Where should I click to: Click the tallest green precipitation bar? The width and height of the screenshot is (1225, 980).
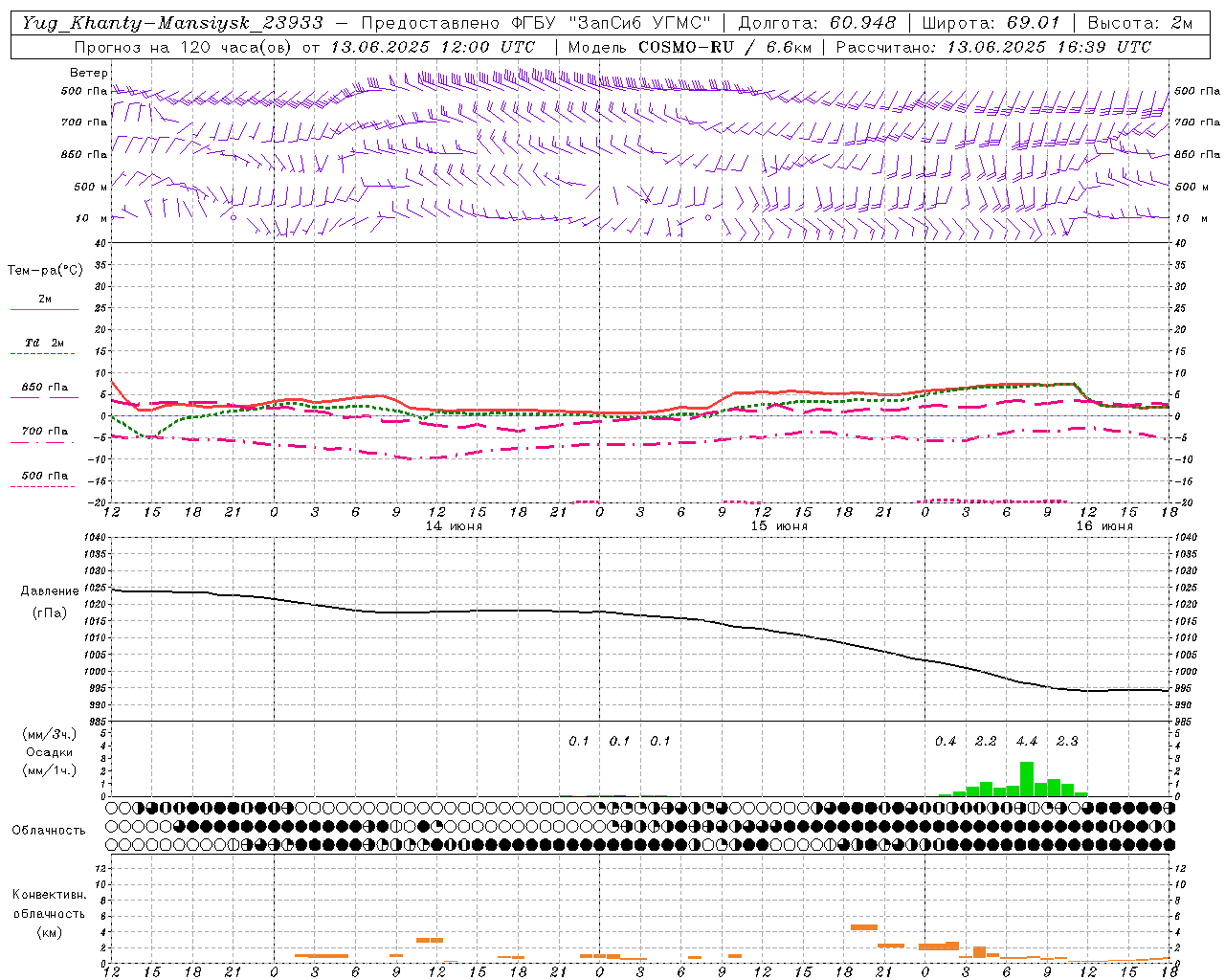(x=1027, y=779)
